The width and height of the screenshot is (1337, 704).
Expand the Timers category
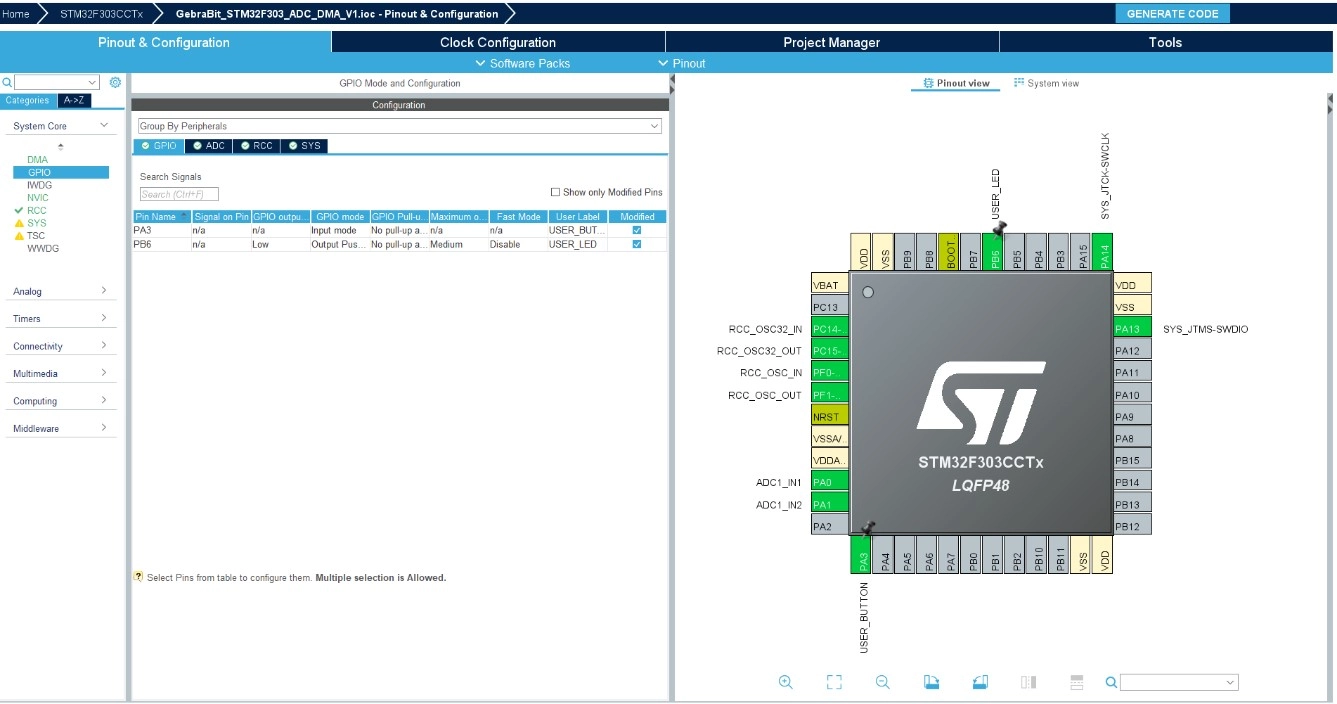(104, 318)
